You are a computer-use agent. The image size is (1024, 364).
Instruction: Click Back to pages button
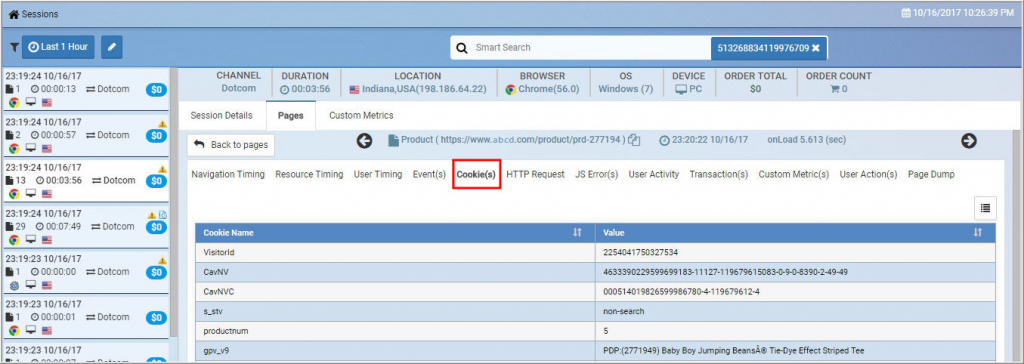click(x=231, y=145)
